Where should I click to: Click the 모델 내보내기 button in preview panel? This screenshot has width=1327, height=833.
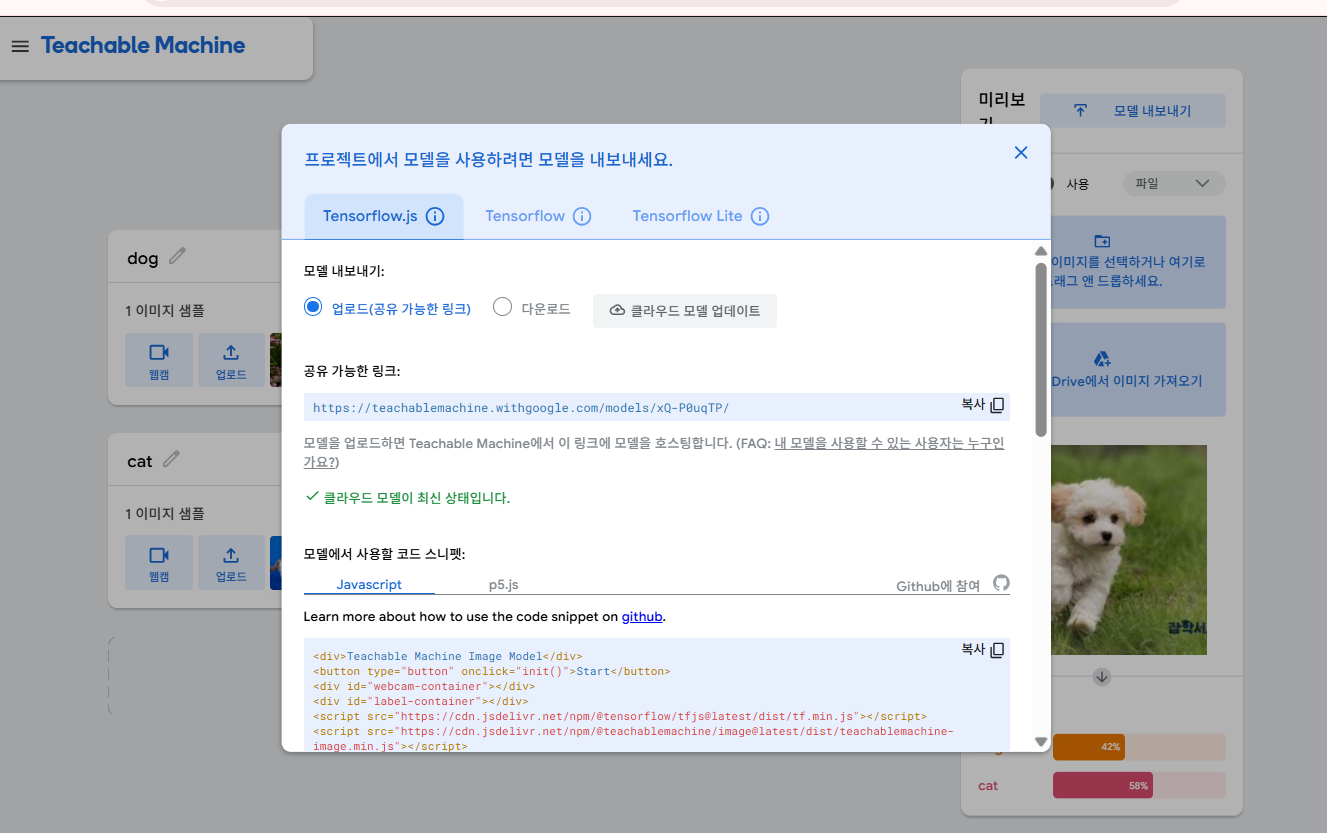(1133, 111)
